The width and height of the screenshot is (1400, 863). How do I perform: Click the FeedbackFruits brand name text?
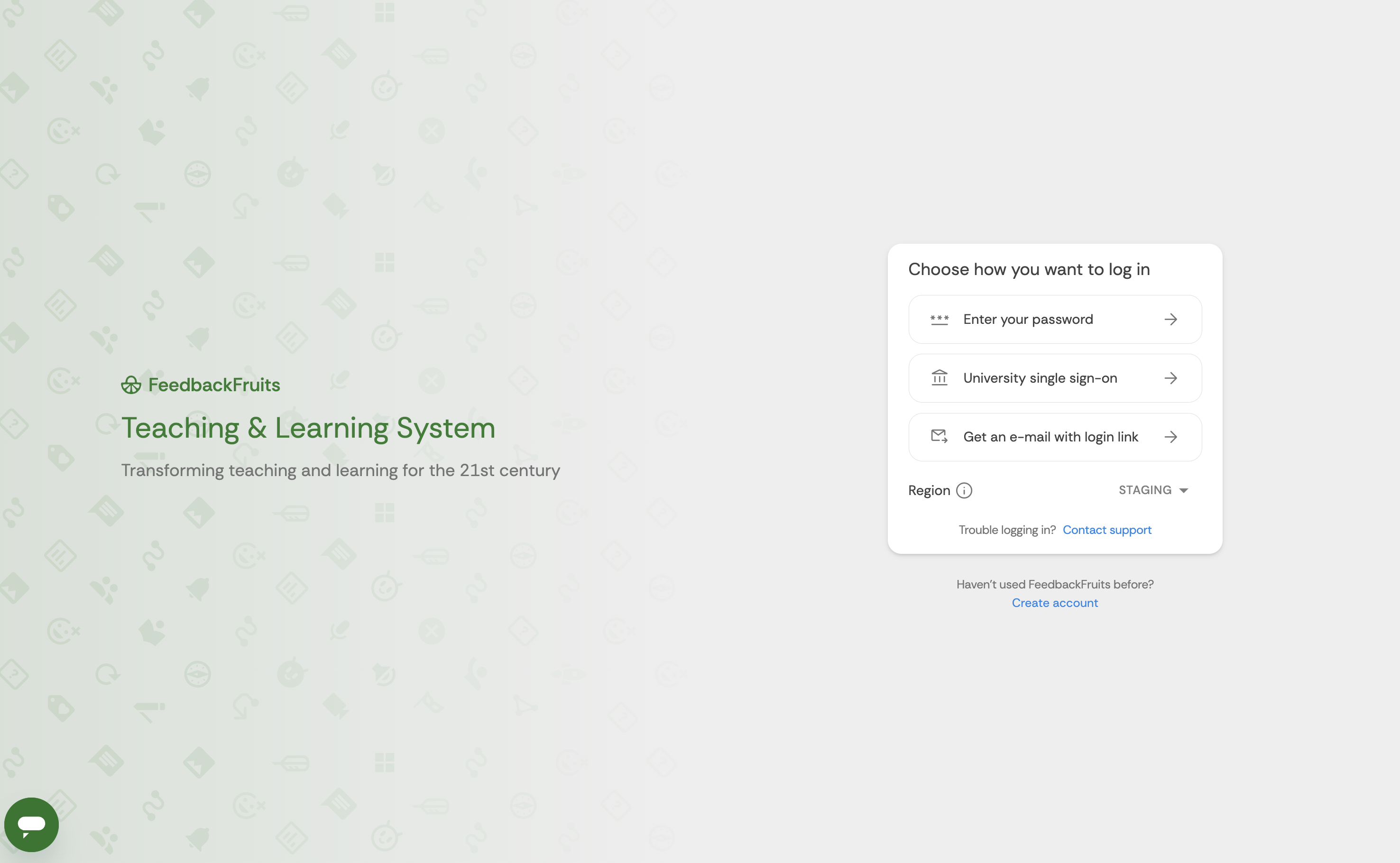point(214,385)
